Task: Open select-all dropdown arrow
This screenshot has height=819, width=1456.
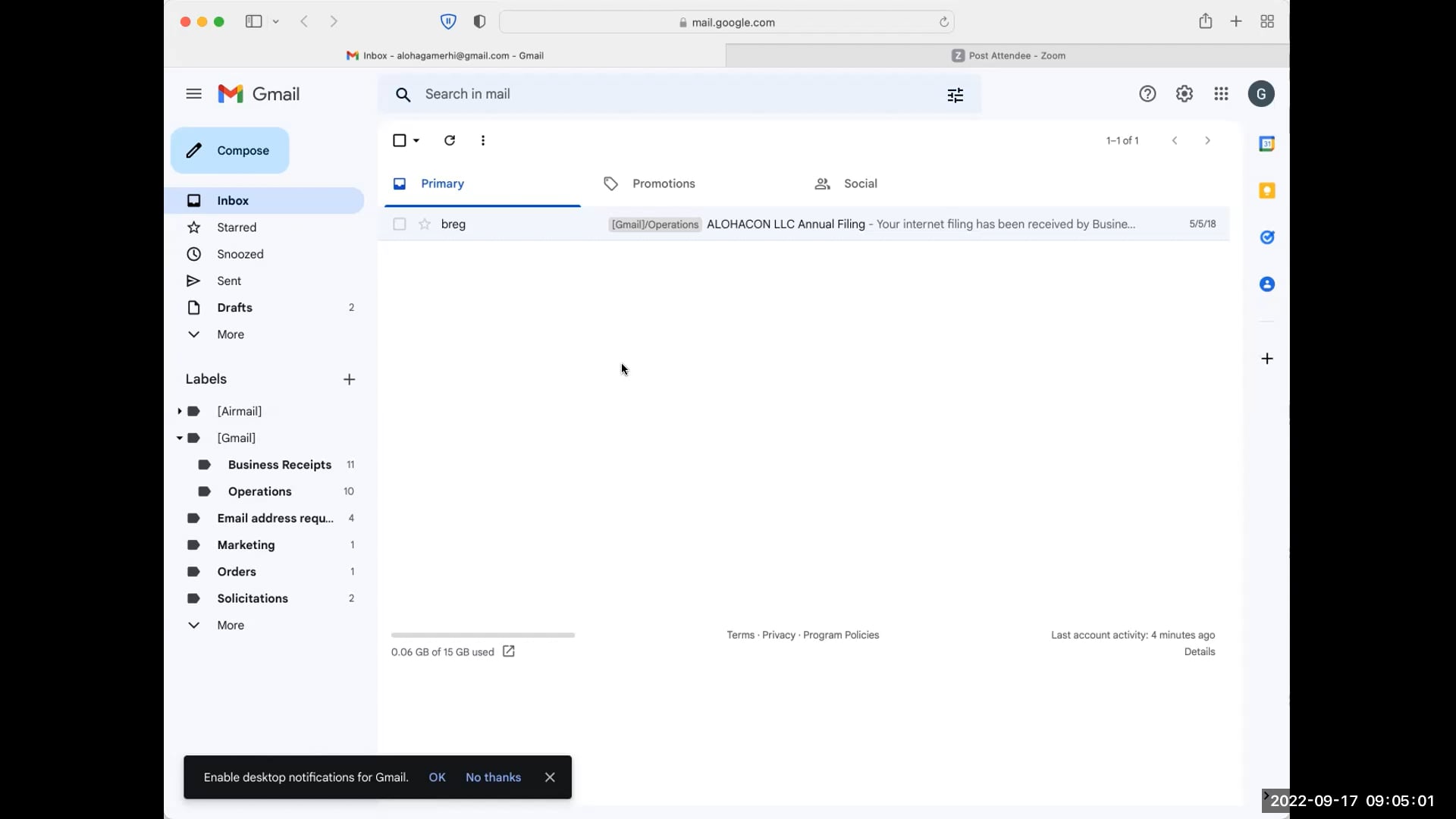Action: point(416,141)
